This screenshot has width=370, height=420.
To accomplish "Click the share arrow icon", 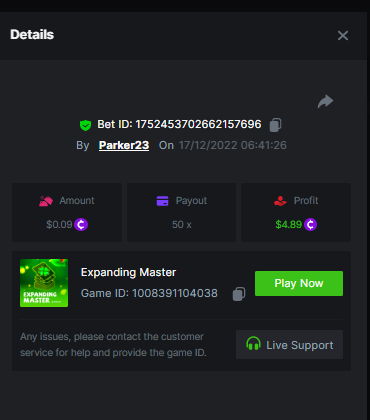I will (325, 101).
